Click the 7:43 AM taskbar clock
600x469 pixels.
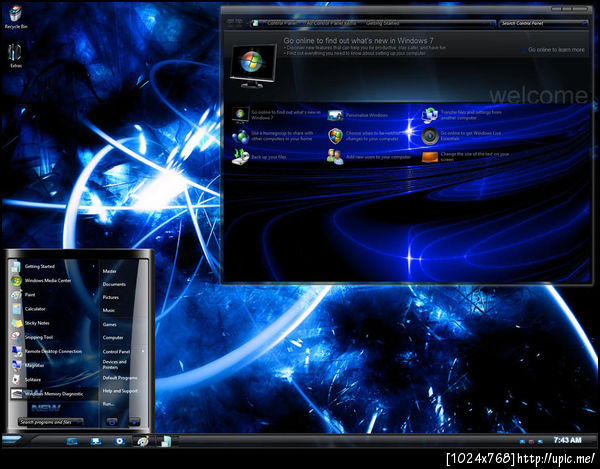(567, 440)
